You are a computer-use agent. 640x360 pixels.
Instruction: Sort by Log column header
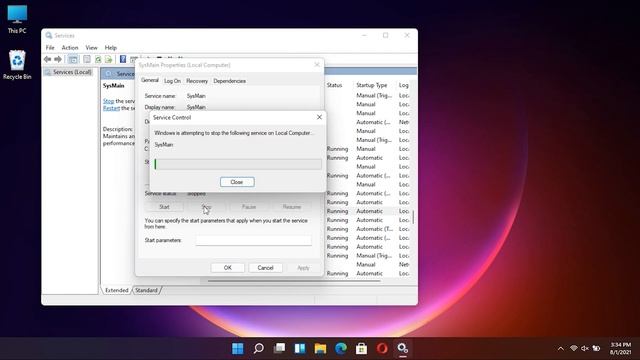point(404,85)
